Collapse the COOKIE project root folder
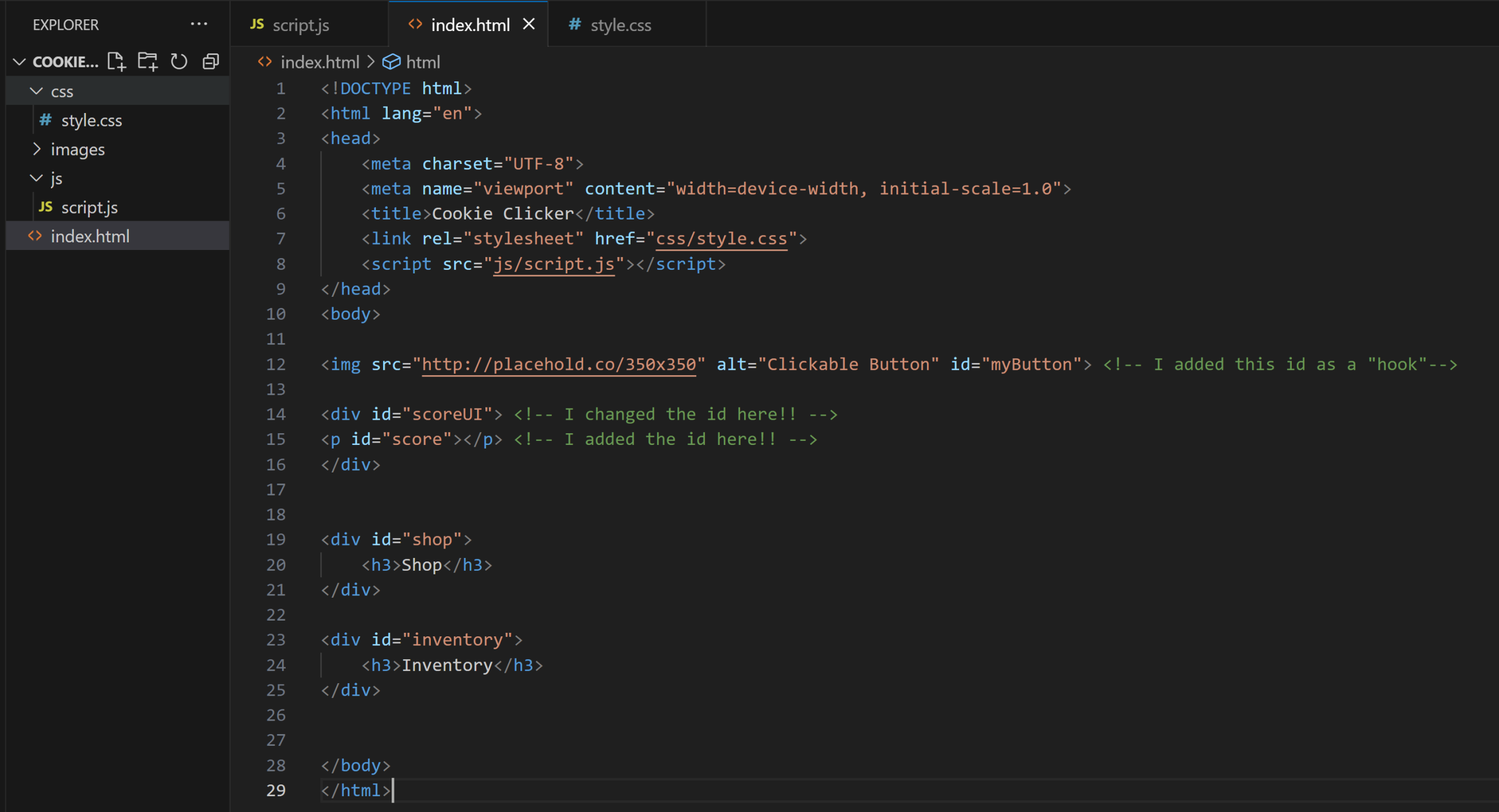This screenshot has height=812, width=1499. 19,61
